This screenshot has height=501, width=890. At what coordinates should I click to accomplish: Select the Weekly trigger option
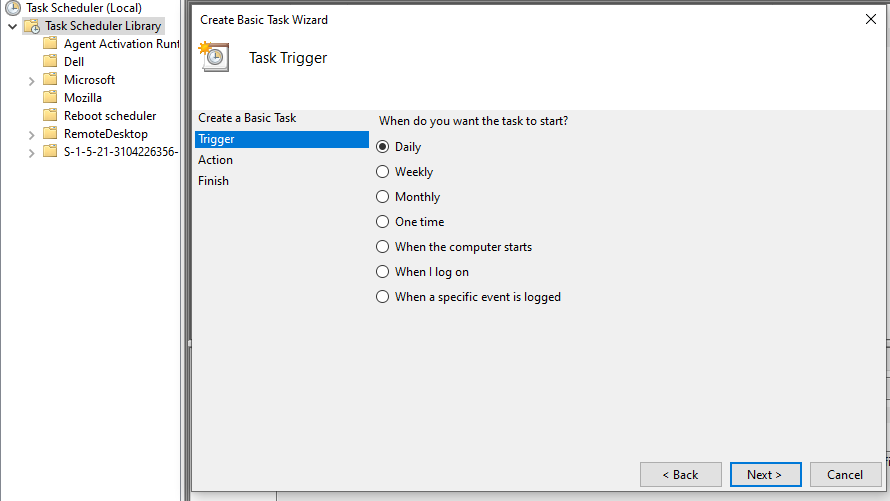383,172
